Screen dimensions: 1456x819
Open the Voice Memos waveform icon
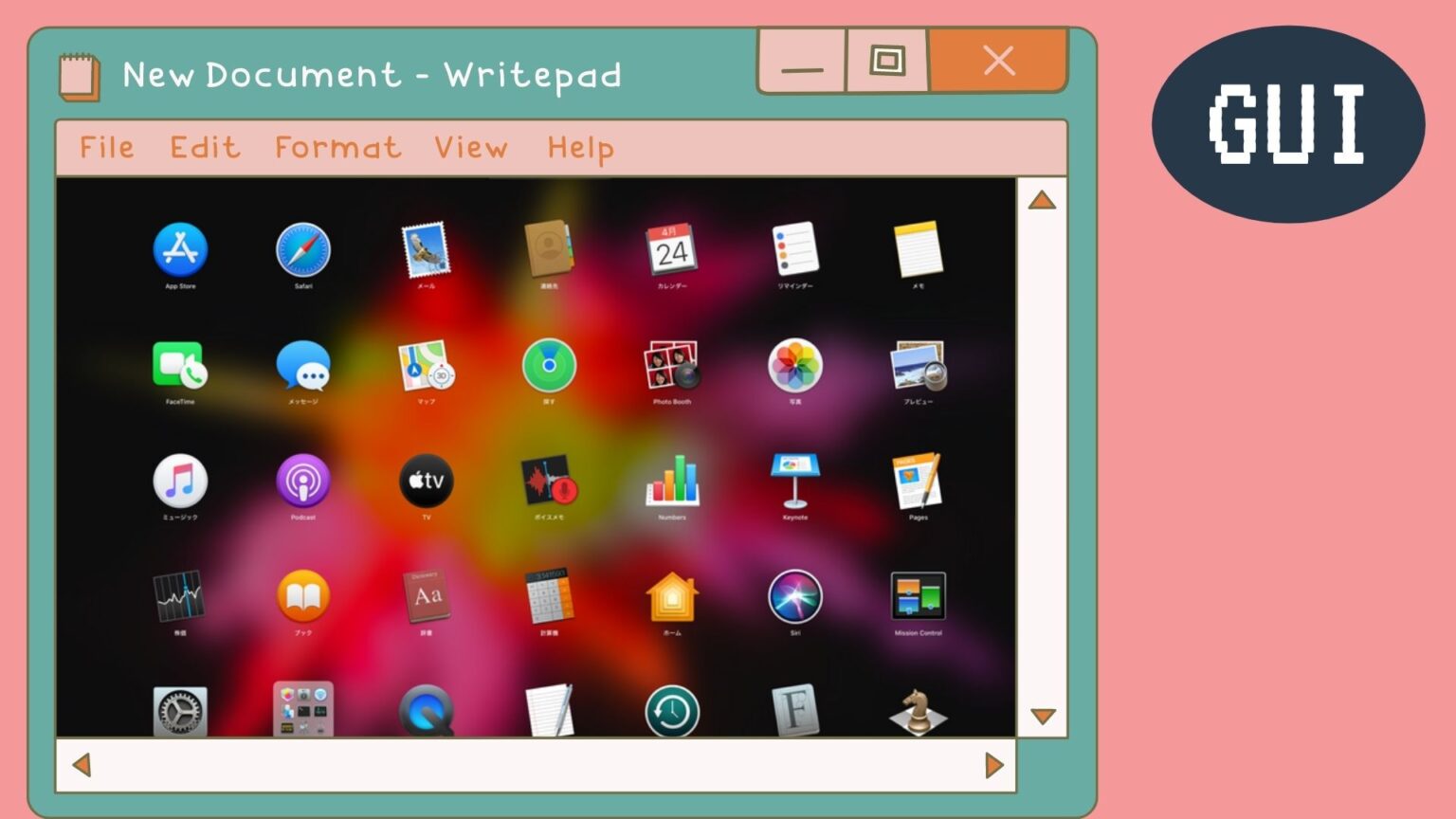point(550,481)
